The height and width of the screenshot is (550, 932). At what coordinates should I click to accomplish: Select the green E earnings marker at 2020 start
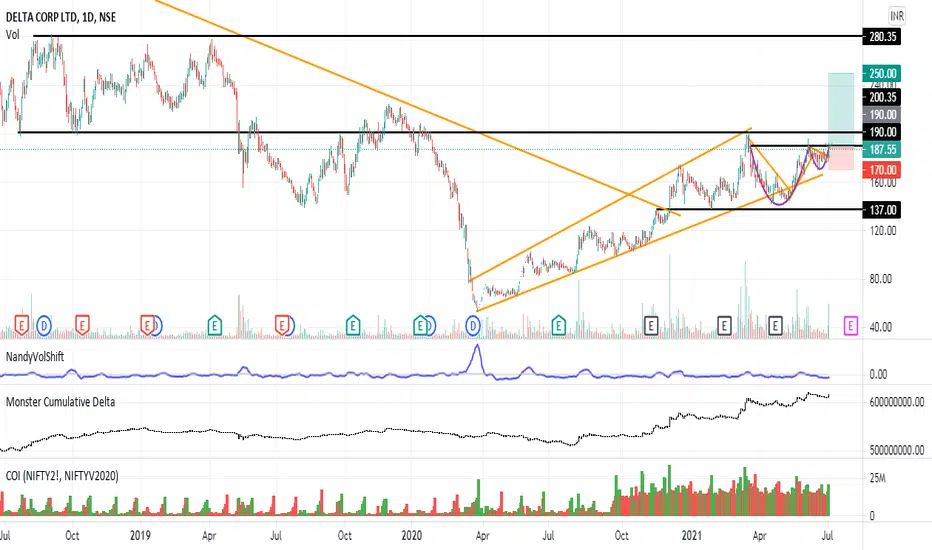[x=420, y=325]
